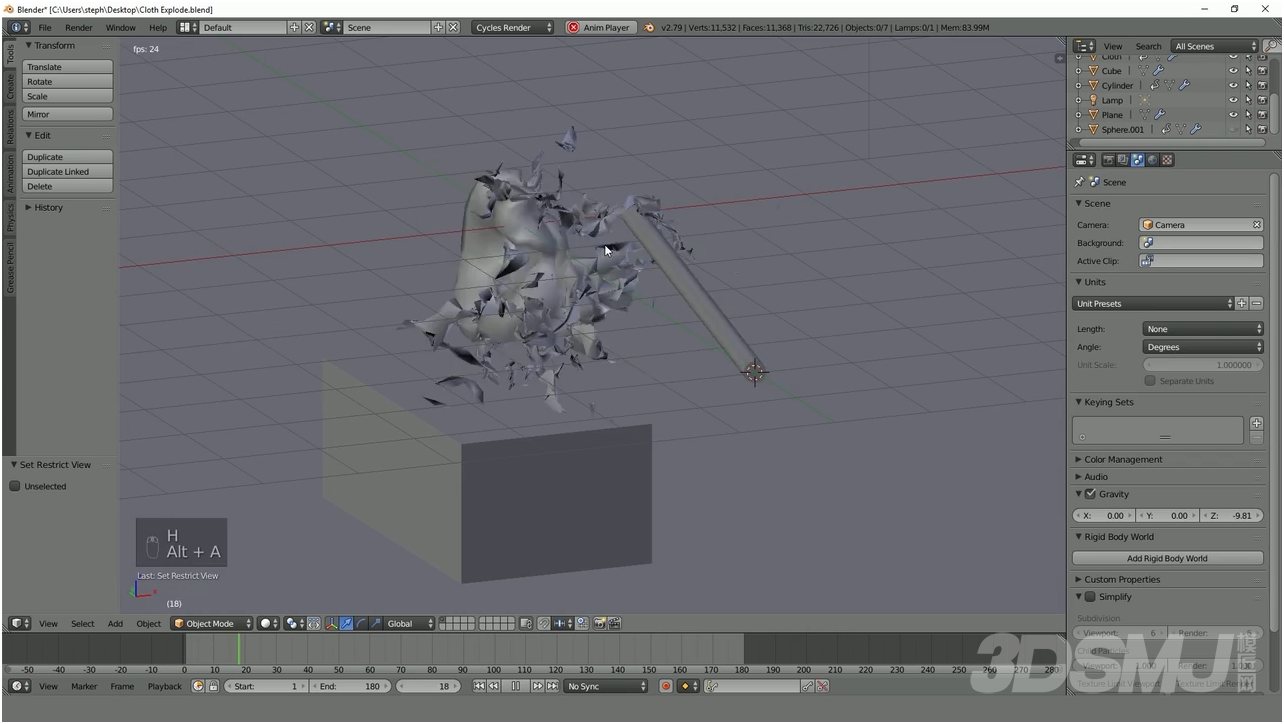Jump to next keyframe in timeline
The width and height of the screenshot is (1284, 724).
pyautogui.click(x=538, y=686)
